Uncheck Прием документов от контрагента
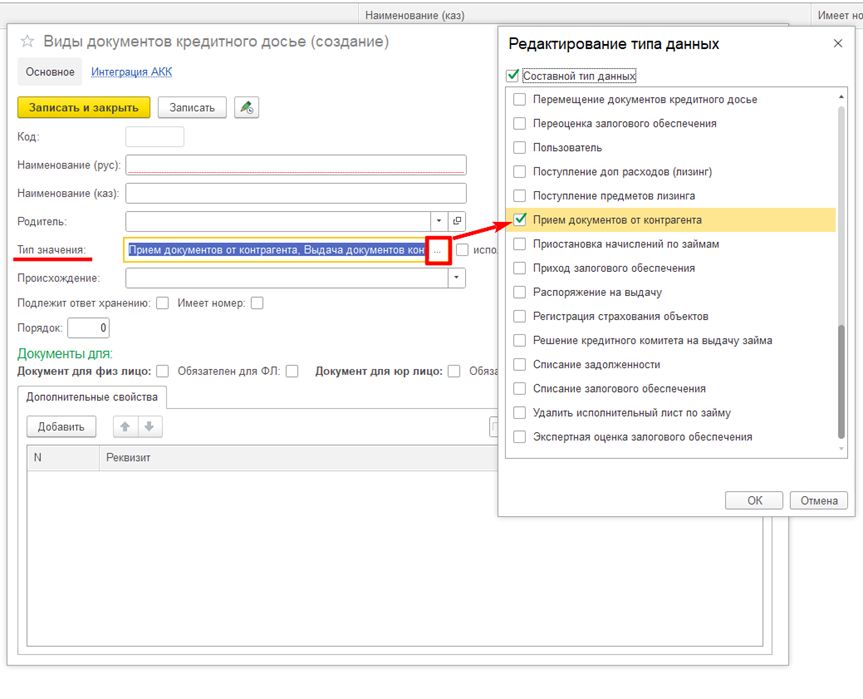 click(520, 220)
